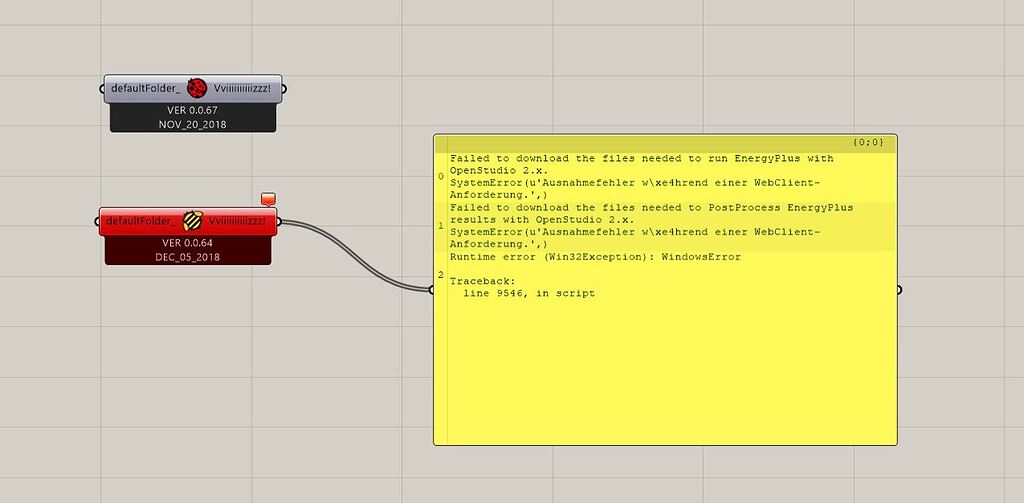
Task: Click the Honeybee component's wired output grip
Action: [278, 221]
